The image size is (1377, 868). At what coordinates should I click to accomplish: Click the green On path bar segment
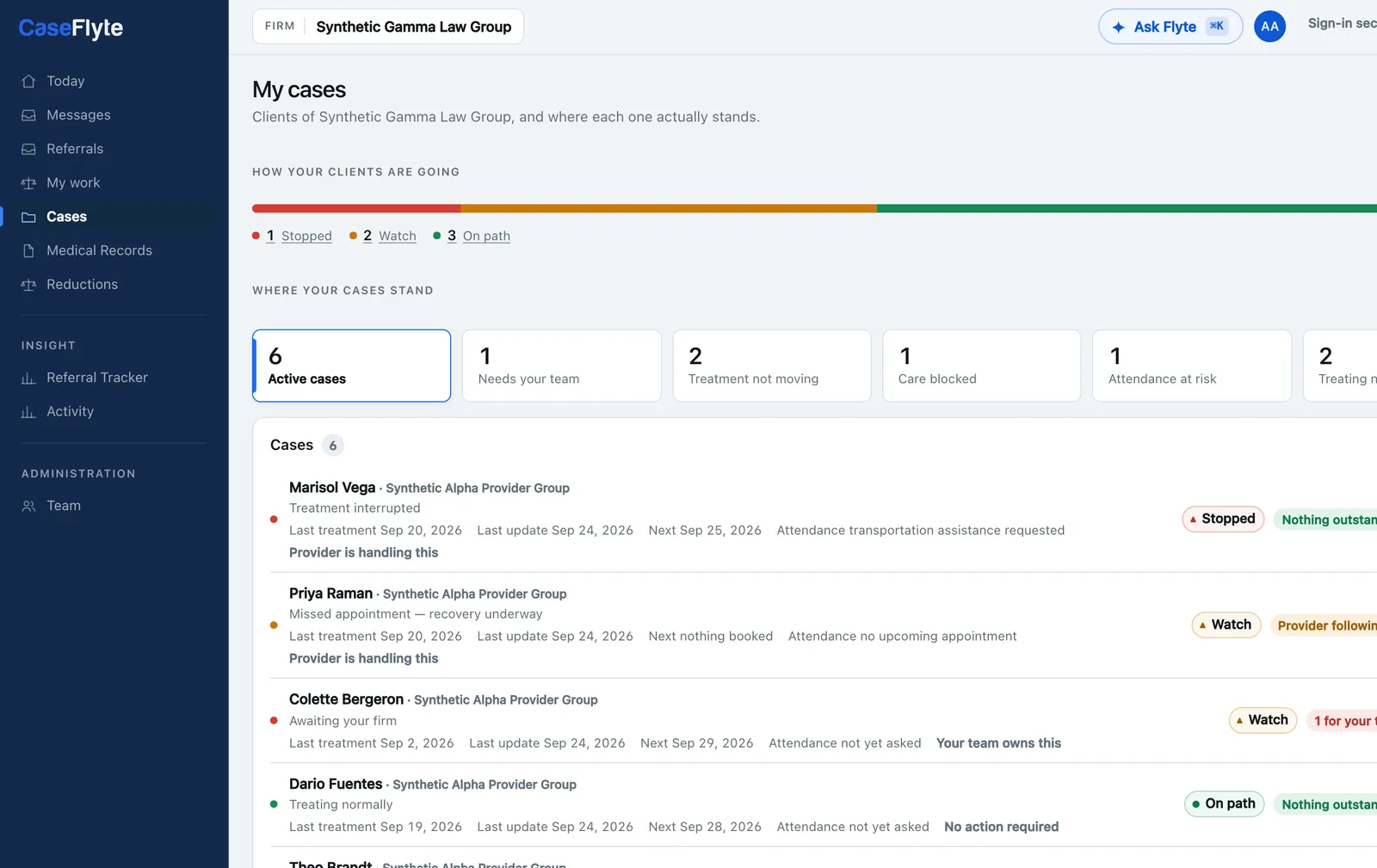(x=1127, y=208)
